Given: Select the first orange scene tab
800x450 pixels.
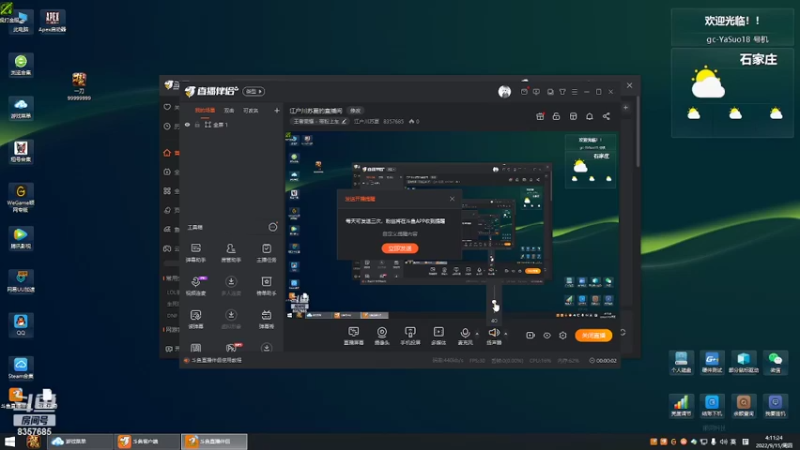Looking at the screenshot, I should [x=205, y=111].
